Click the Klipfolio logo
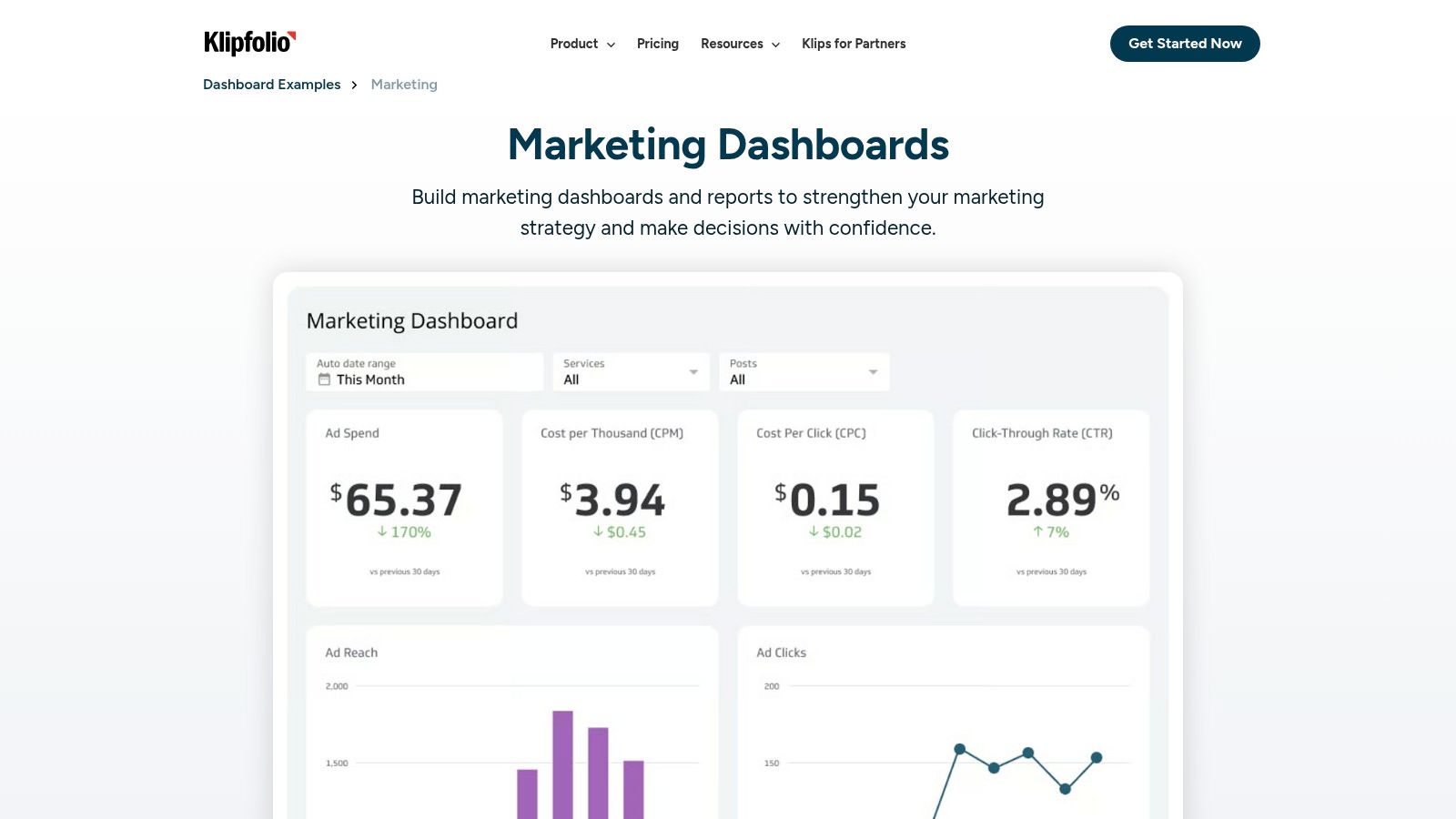The height and width of the screenshot is (819, 1456). (x=248, y=43)
